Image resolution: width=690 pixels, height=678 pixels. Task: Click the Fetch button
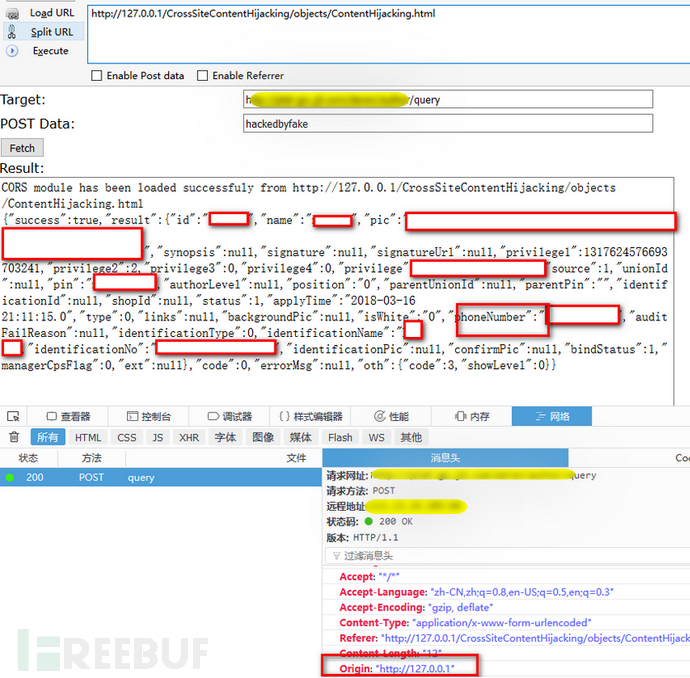pyautogui.click(x=22, y=148)
